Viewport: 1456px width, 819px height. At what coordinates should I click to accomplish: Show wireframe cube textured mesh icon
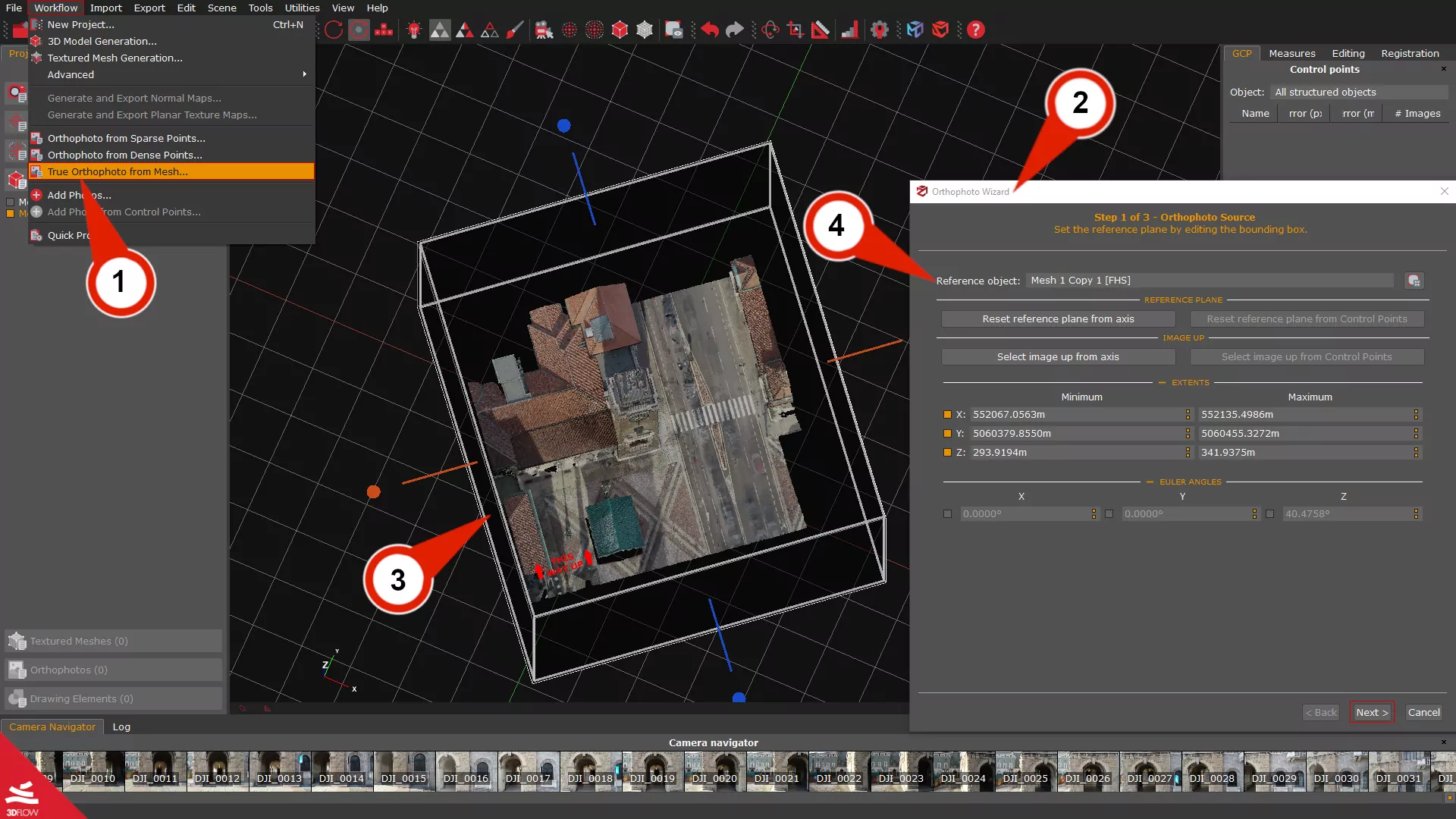click(x=645, y=30)
